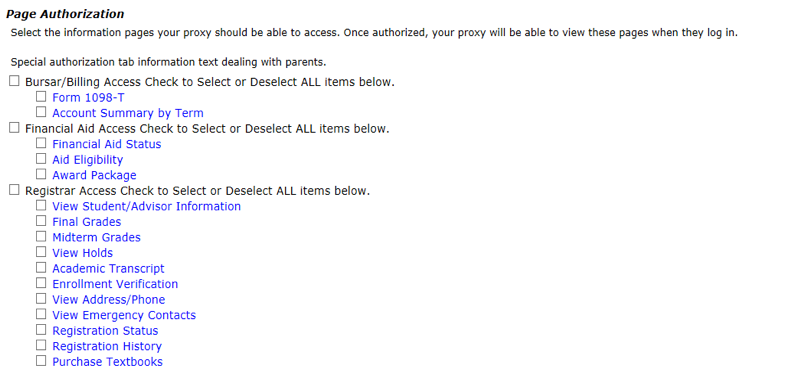Enable the Final Grades checkbox
The width and height of the screenshot is (795, 370).
point(41,221)
